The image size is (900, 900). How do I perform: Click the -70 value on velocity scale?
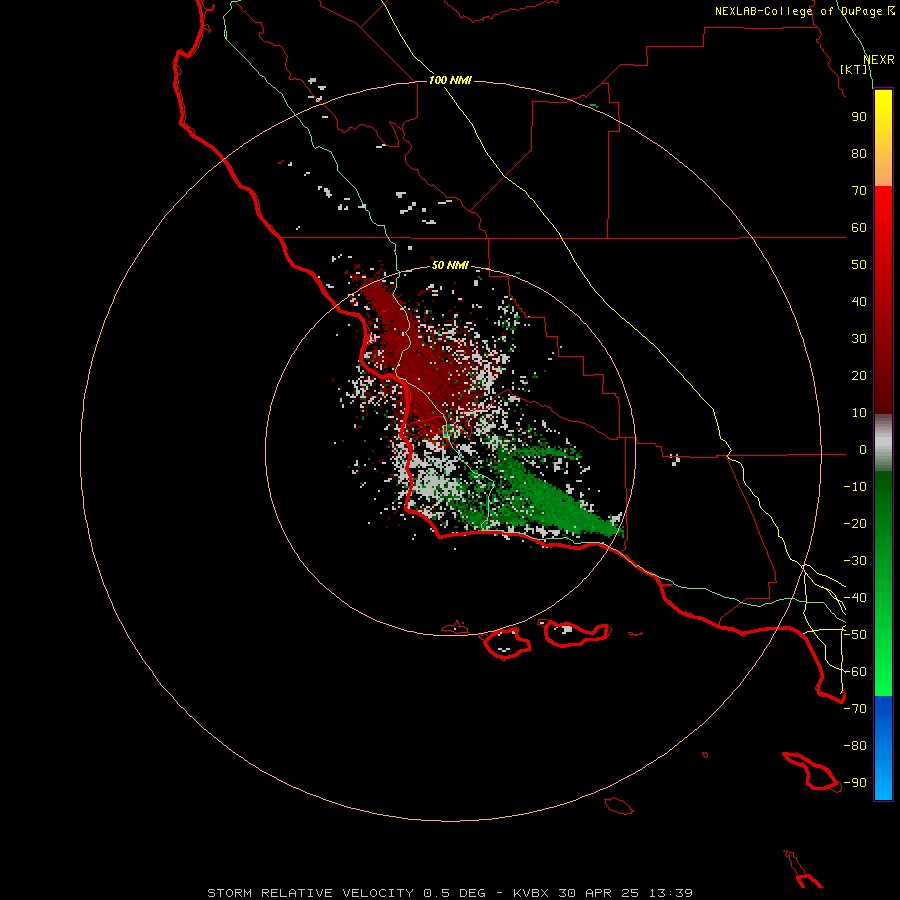point(855,709)
